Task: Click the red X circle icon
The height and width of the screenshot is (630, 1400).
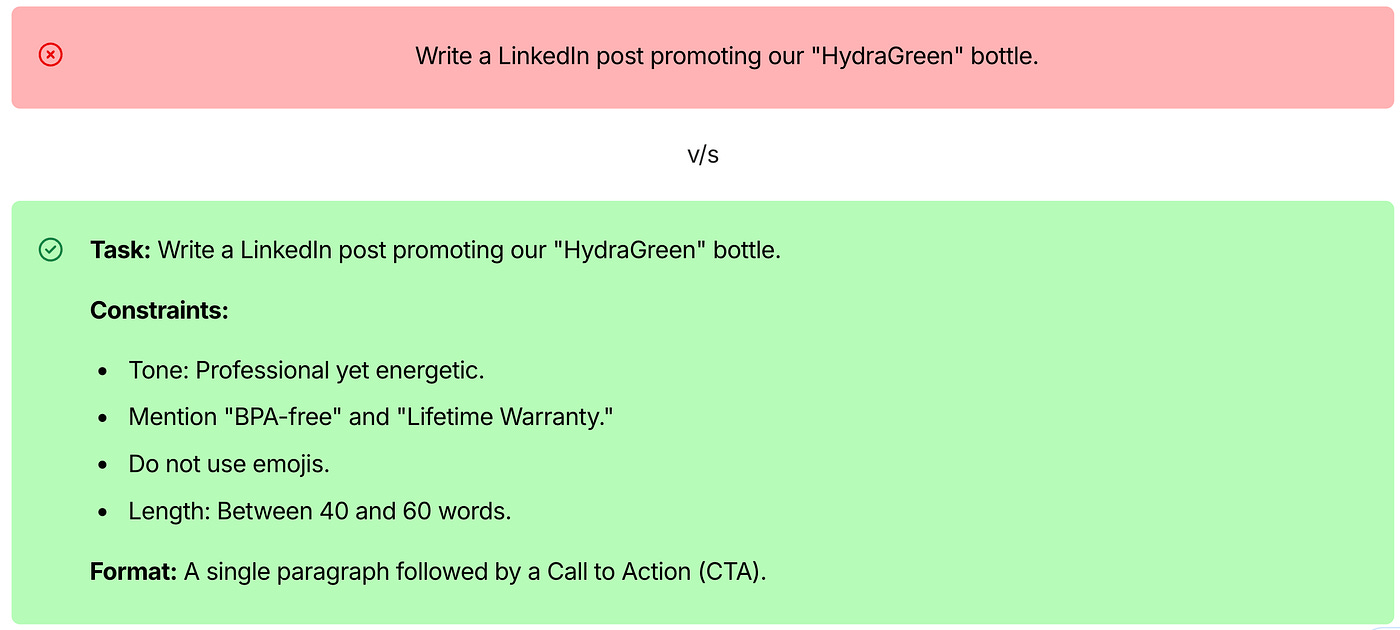Action: click(51, 55)
